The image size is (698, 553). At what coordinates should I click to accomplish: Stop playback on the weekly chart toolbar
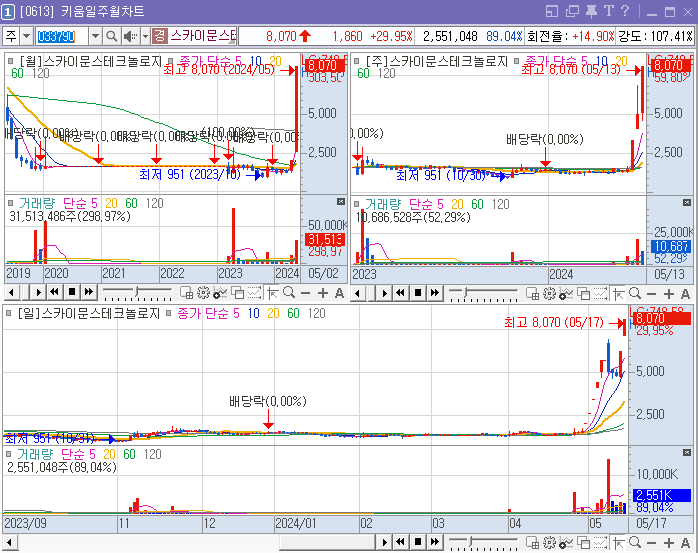[418, 293]
